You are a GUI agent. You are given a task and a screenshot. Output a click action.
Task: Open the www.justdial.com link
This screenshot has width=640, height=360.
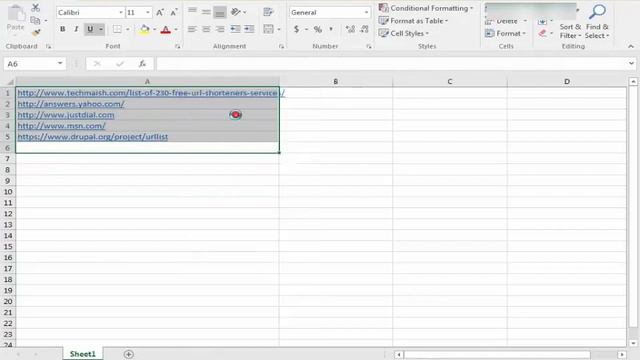point(66,115)
